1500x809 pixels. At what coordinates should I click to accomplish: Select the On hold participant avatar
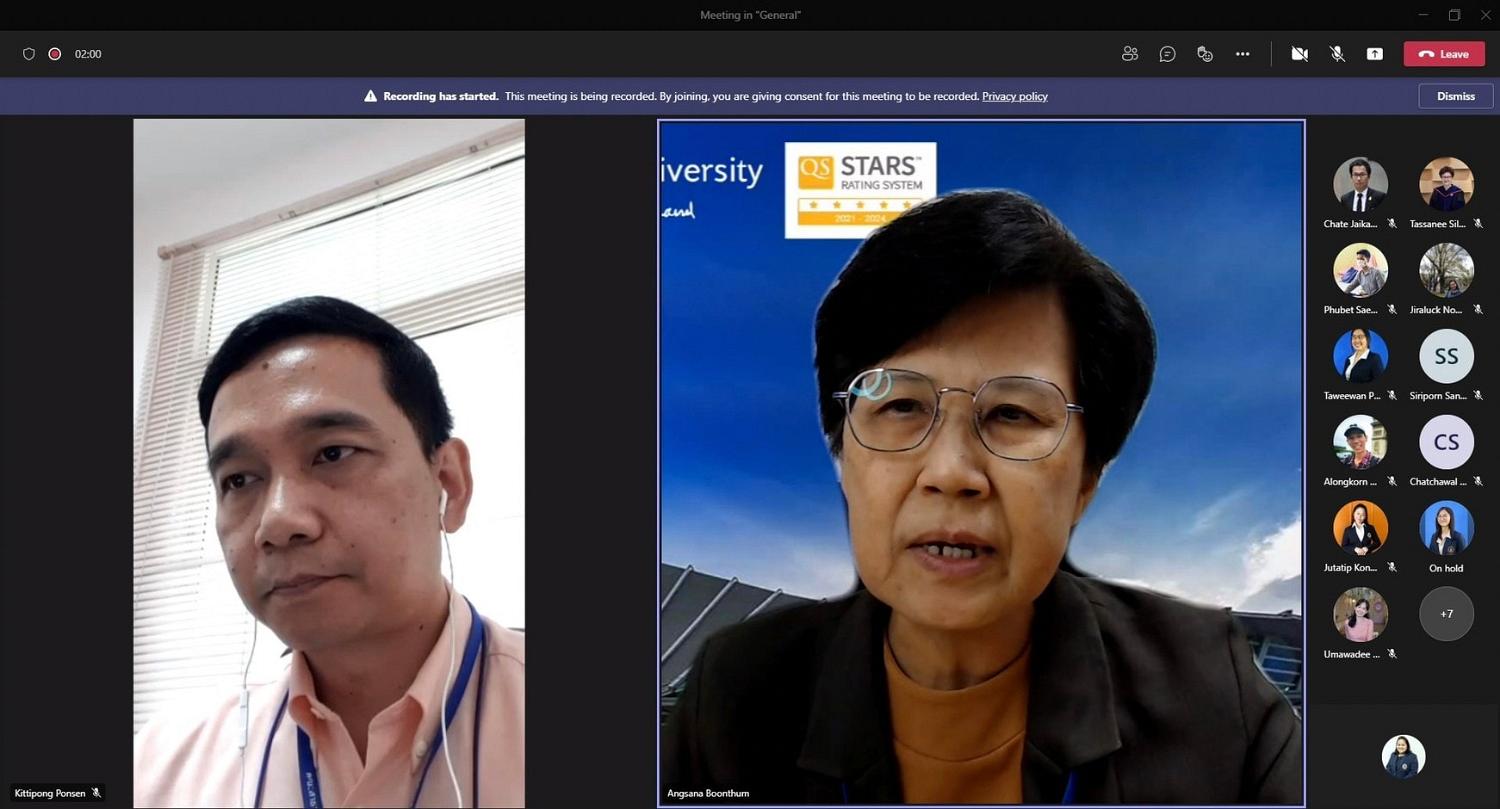[x=1447, y=529]
